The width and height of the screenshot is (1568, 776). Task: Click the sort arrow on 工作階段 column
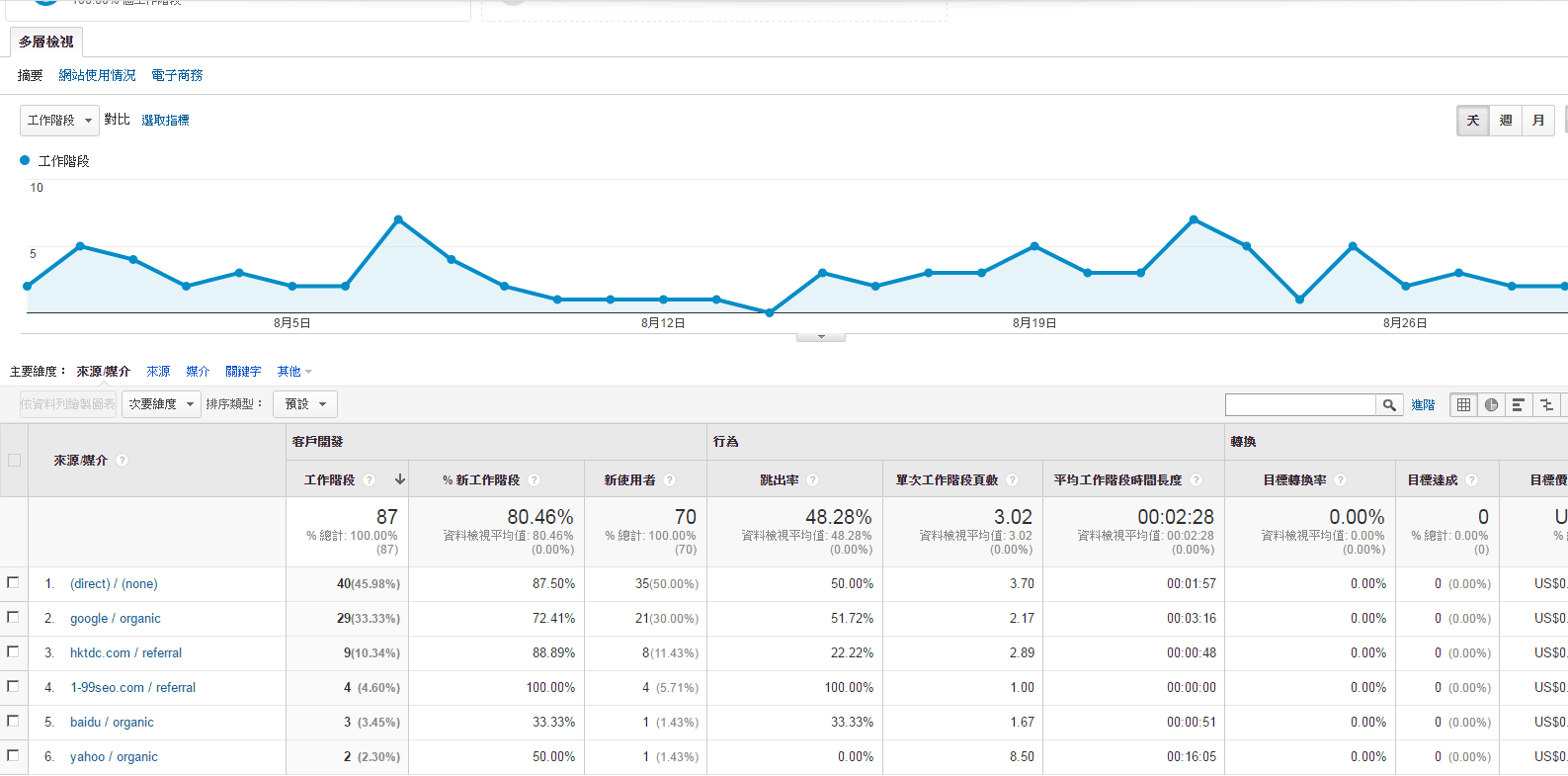pyautogui.click(x=400, y=479)
